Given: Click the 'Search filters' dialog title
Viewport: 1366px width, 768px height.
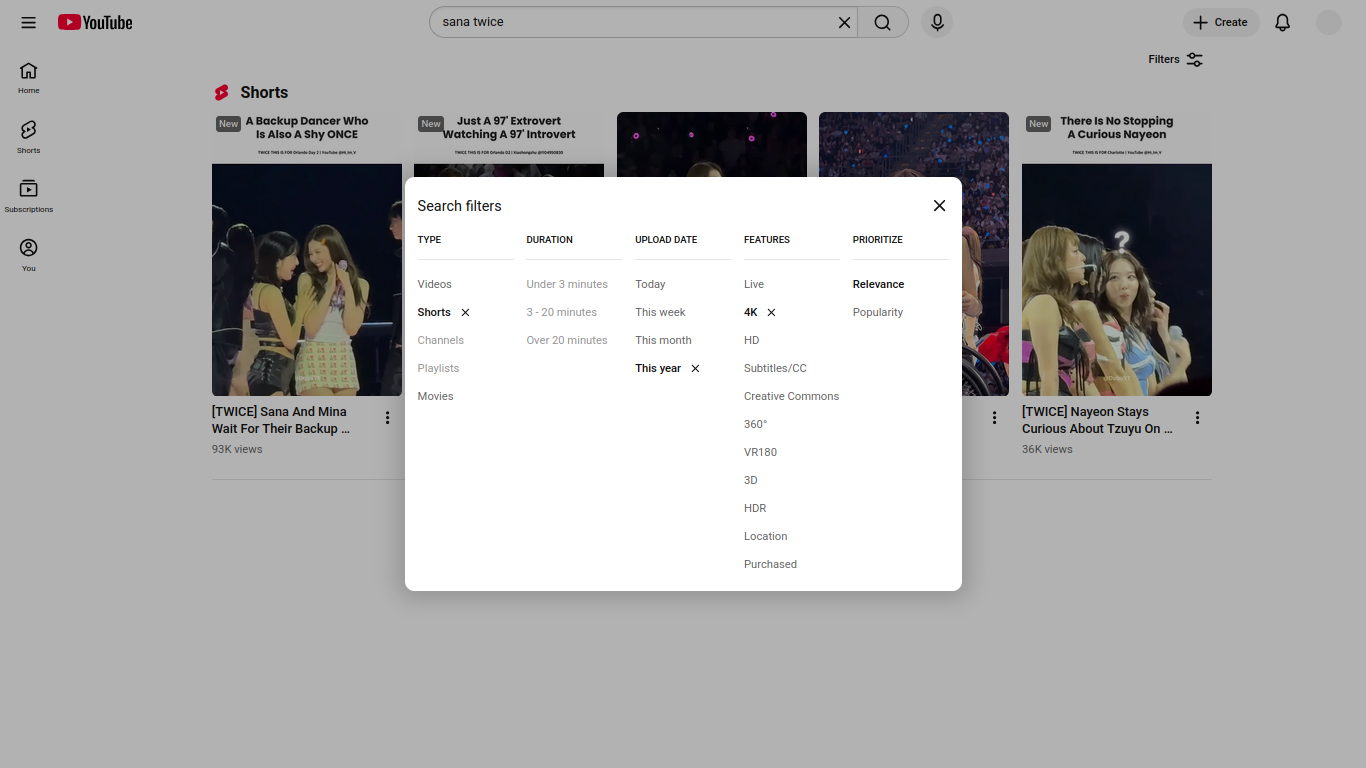Looking at the screenshot, I should click(460, 206).
